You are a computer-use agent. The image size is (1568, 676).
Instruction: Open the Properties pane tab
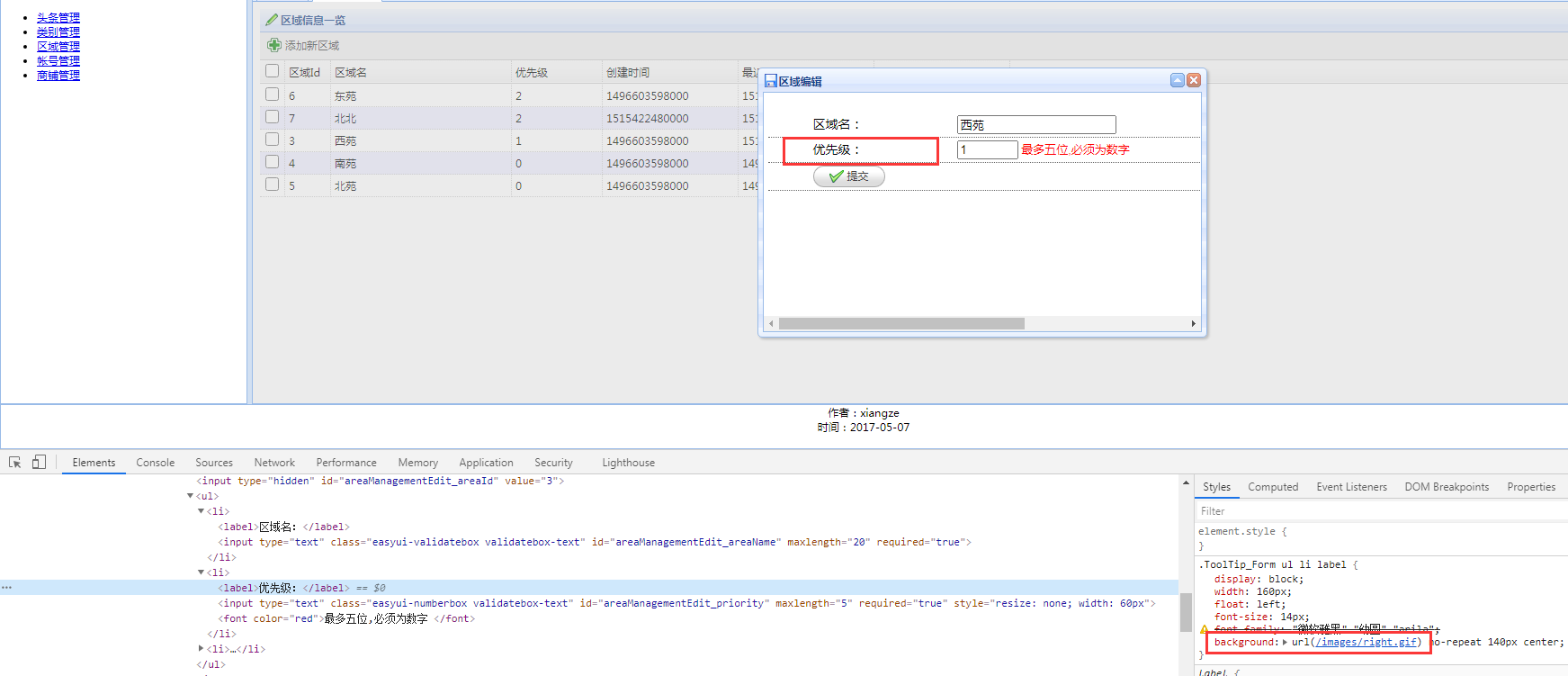click(x=1531, y=487)
